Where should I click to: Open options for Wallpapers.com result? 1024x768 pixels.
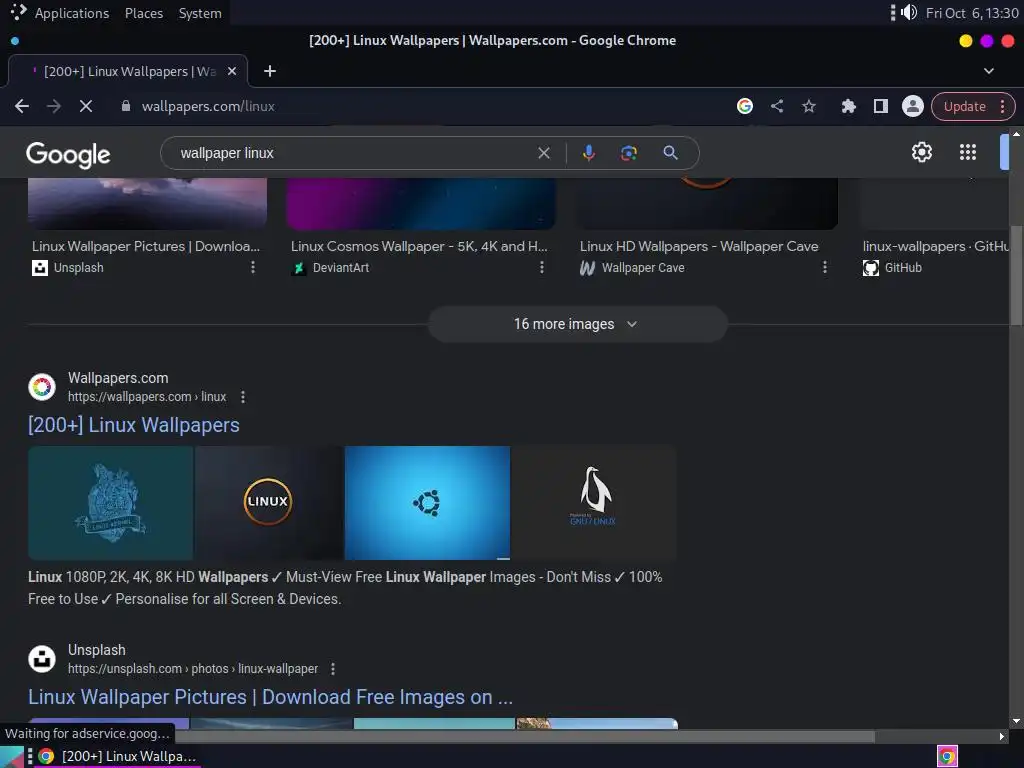tap(243, 397)
